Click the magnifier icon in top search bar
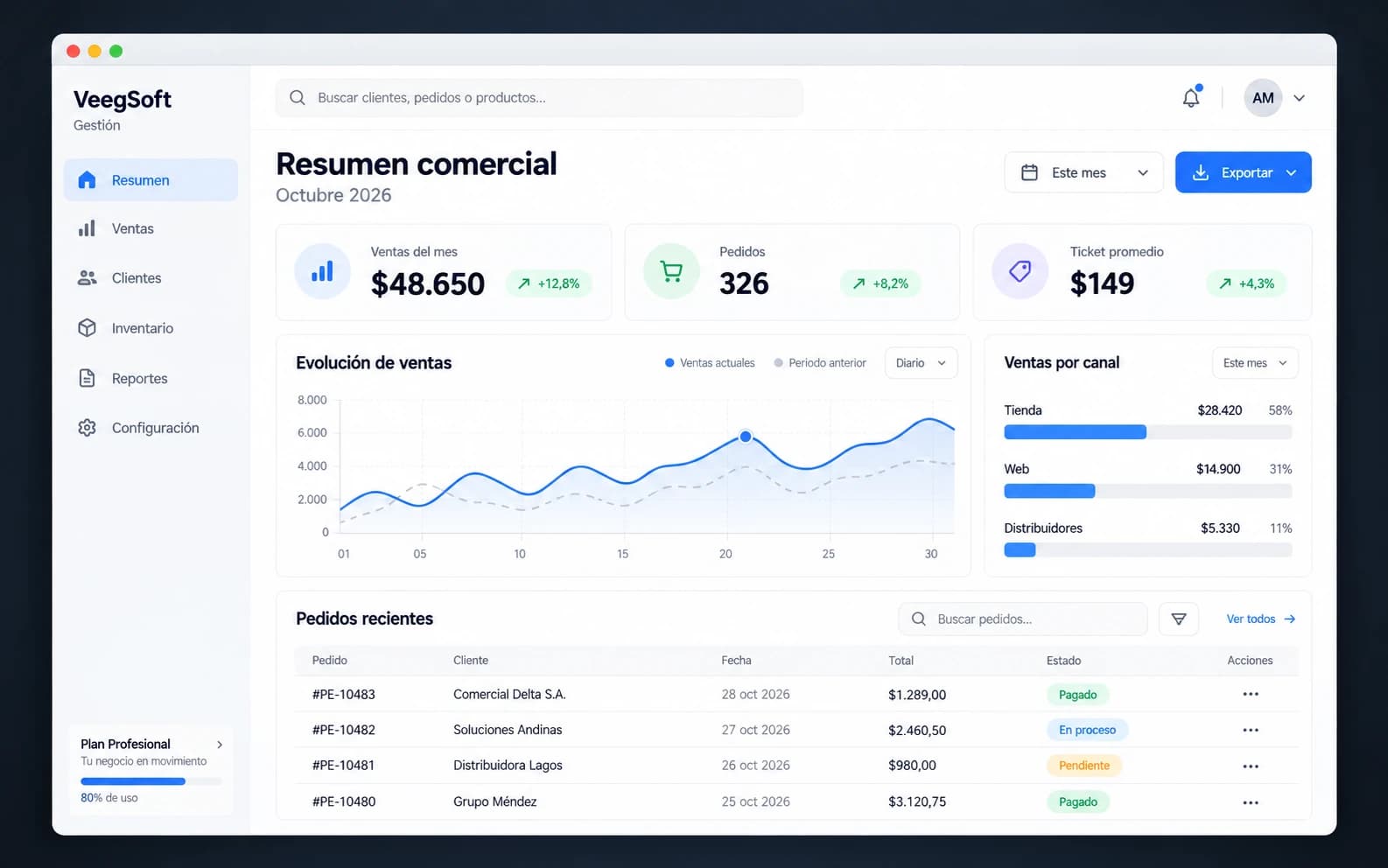1388x868 pixels. (298, 98)
